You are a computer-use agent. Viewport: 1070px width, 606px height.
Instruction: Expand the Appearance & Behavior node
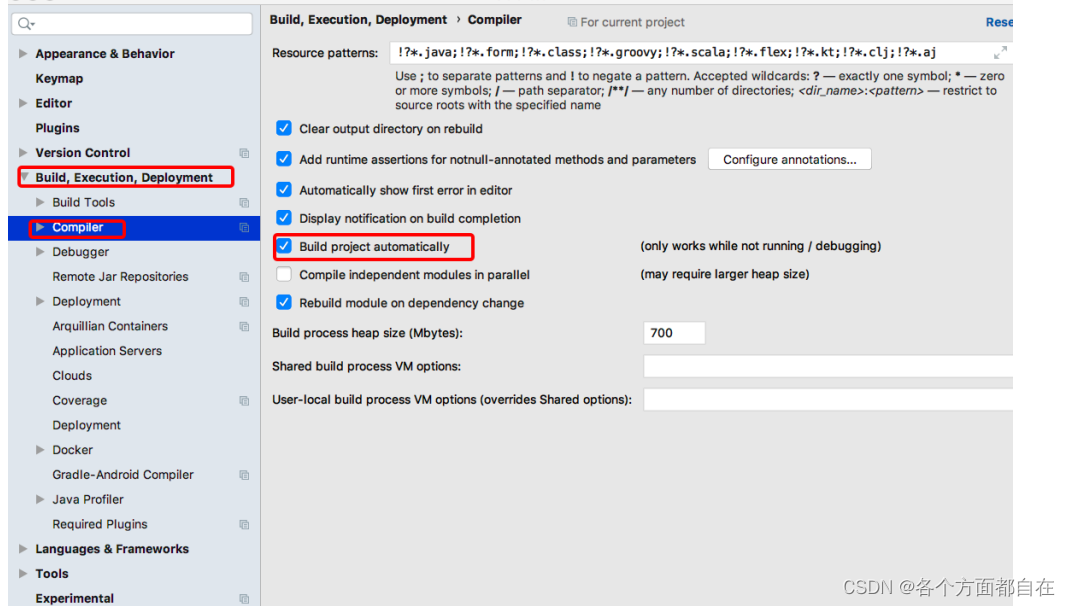(x=22, y=53)
